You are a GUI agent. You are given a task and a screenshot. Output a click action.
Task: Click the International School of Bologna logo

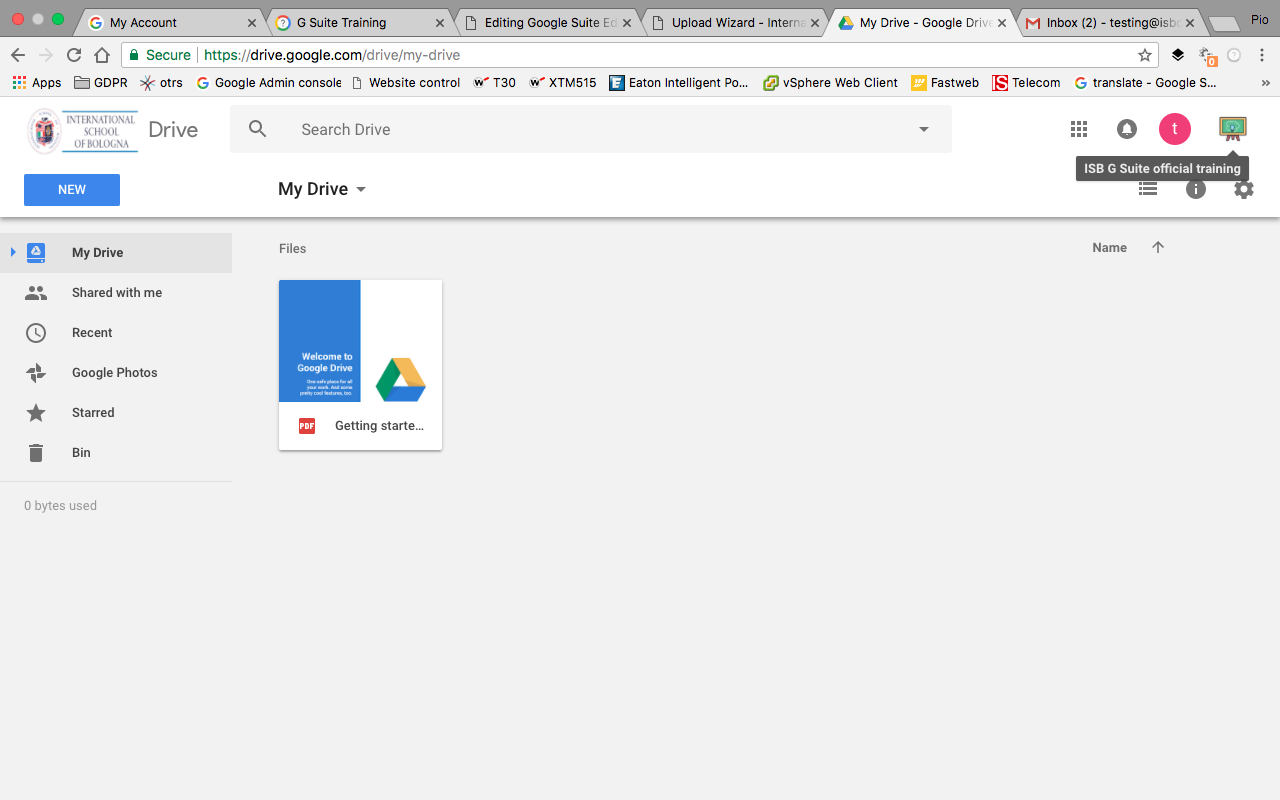[x=83, y=131]
